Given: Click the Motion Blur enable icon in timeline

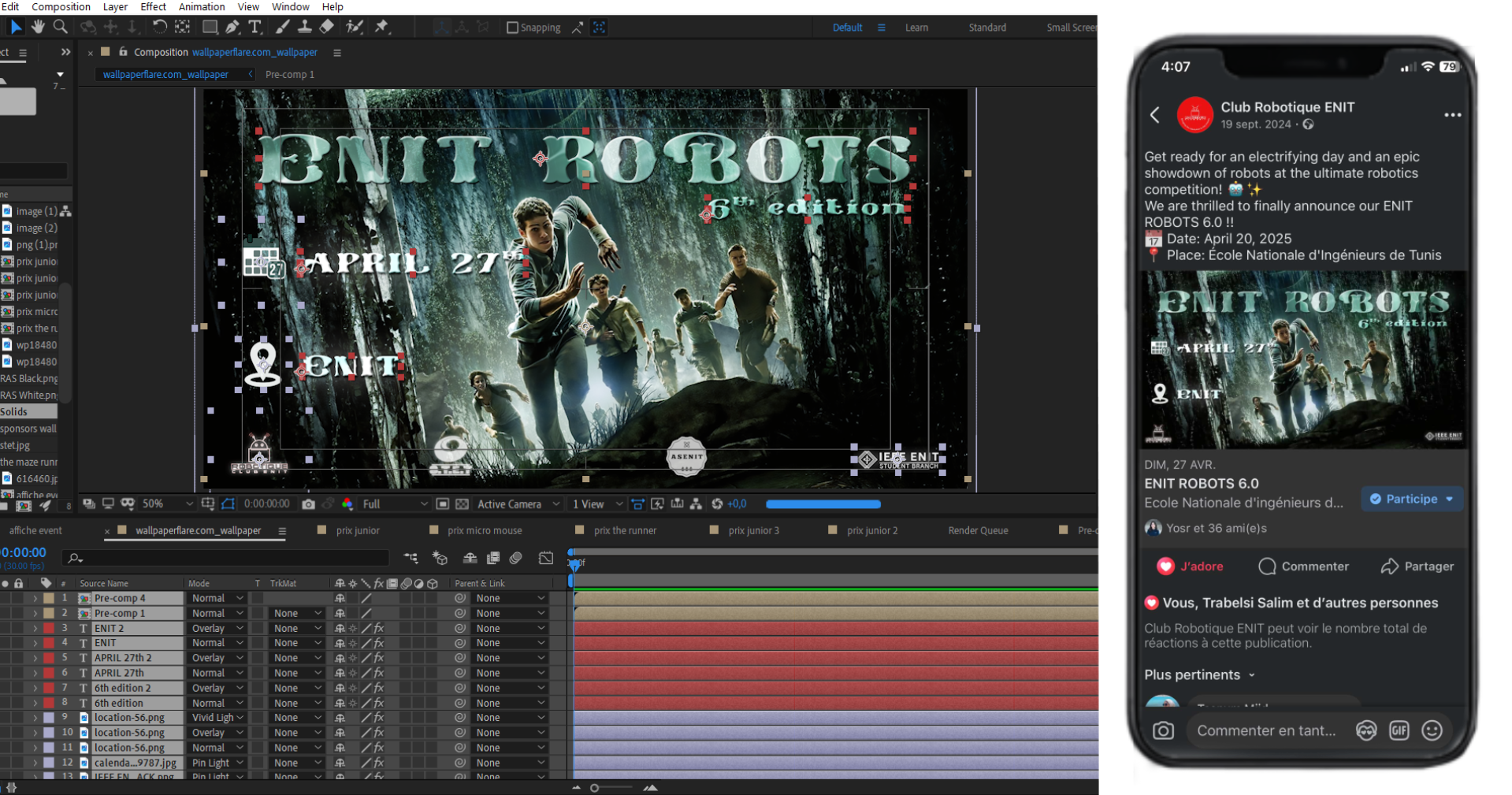Looking at the screenshot, I should pos(516,558).
